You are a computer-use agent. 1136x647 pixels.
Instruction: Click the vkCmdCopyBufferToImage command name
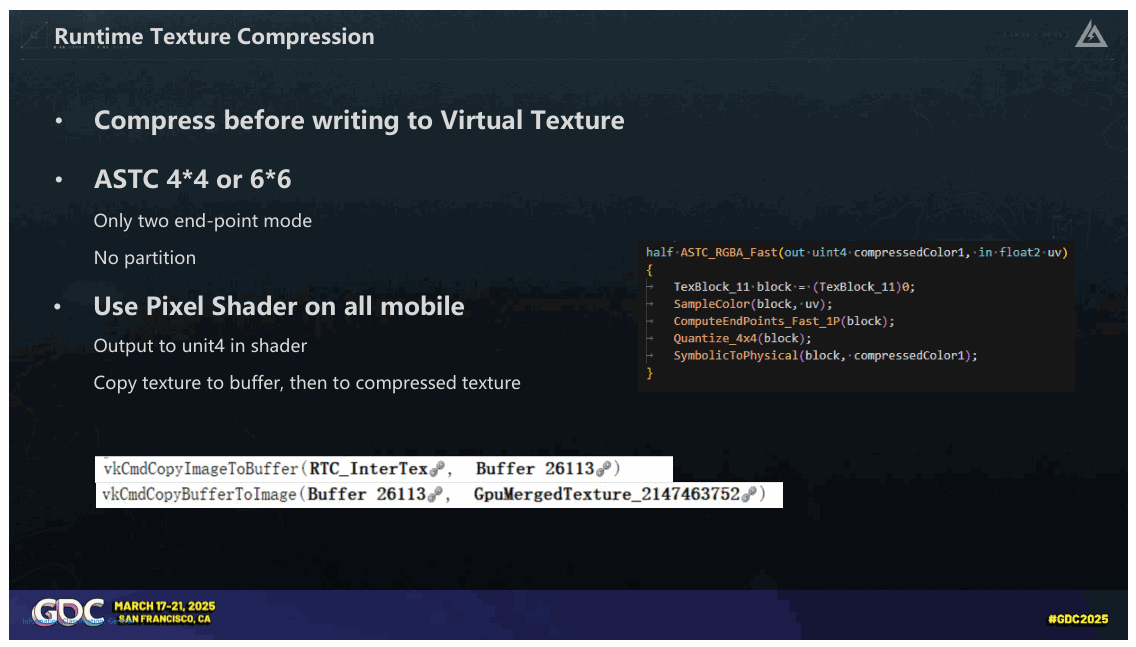coord(199,495)
